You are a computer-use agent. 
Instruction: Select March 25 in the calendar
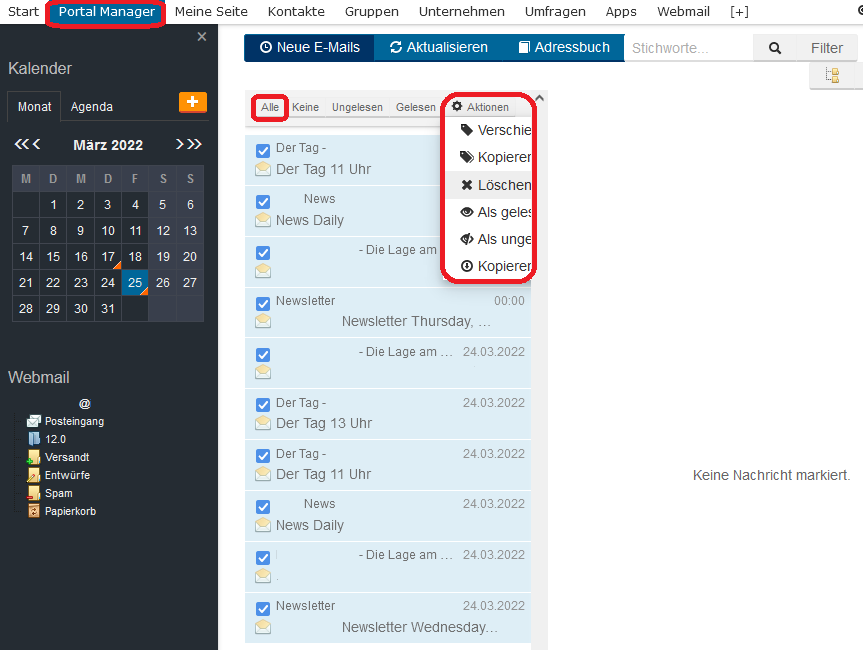click(x=135, y=282)
